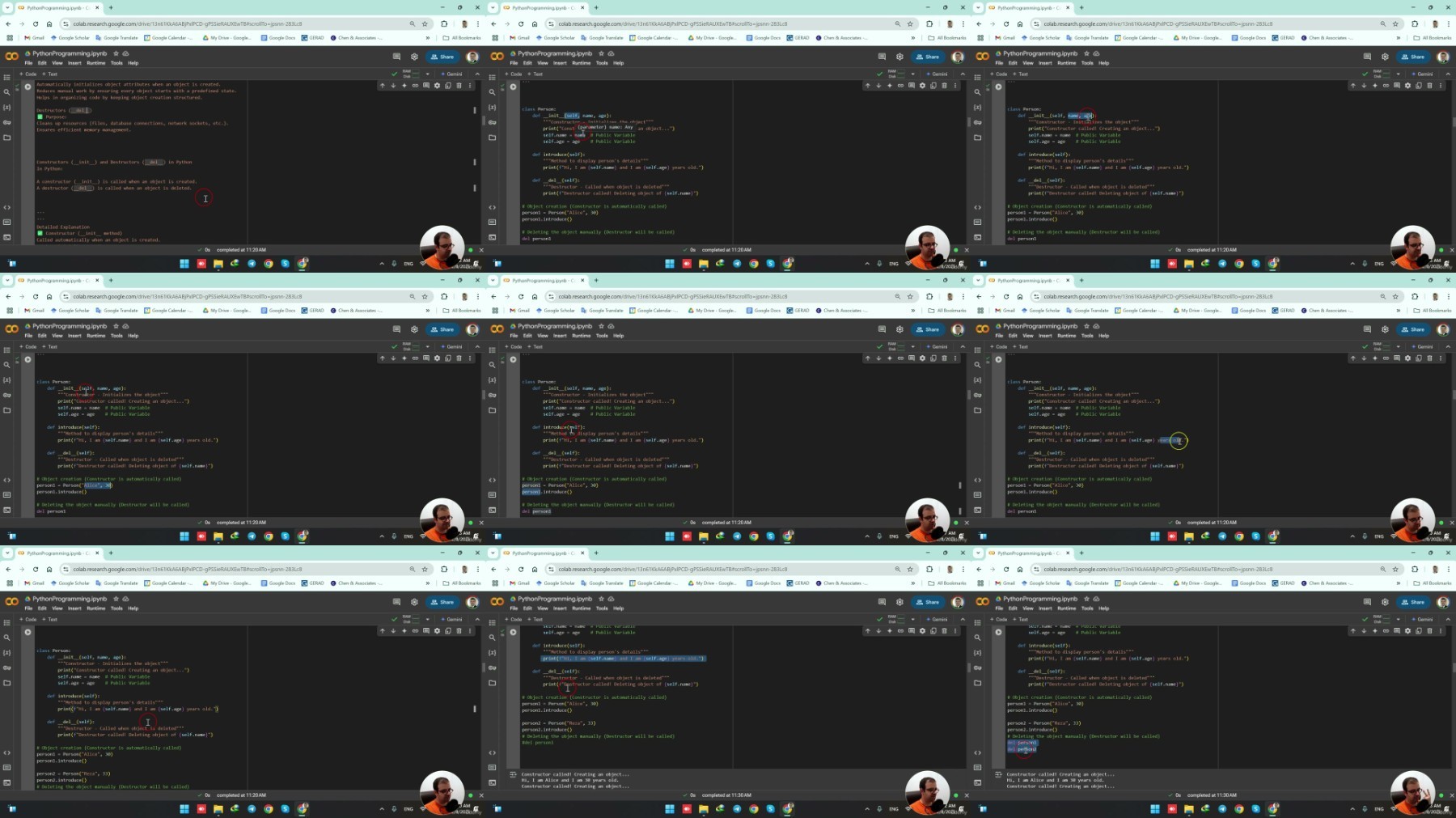Open Google Translate bookmark in Destructors notes frame
Image resolution: width=1456 pixels, height=818 pixels.
coord(117,37)
